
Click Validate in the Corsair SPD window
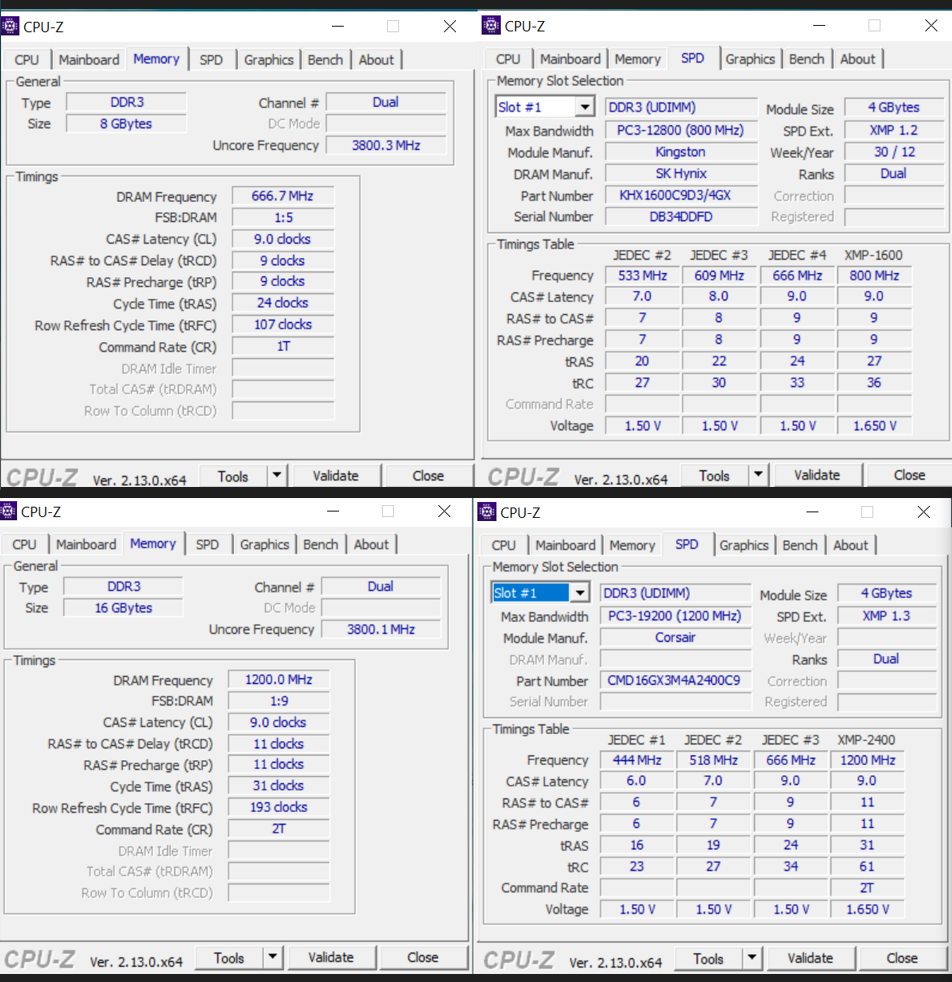[810, 958]
